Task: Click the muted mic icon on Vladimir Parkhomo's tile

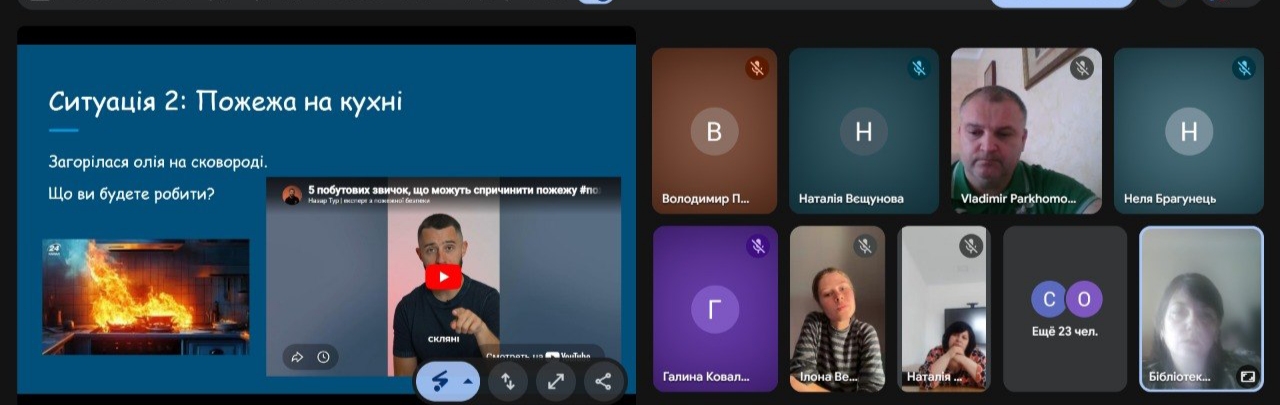Action: [1082, 68]
